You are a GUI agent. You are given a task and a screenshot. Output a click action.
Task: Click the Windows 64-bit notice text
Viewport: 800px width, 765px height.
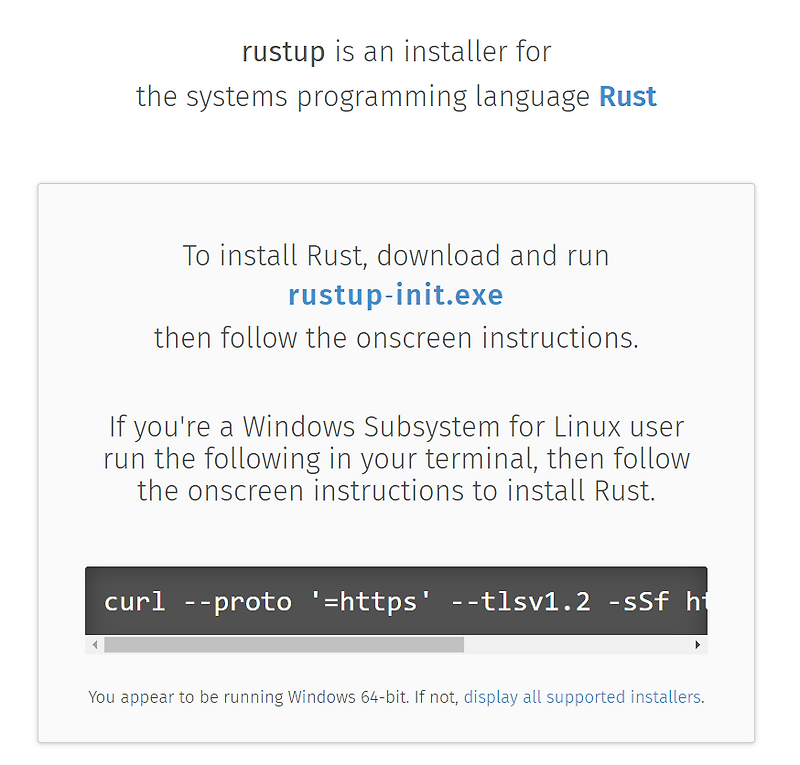click(x=250, y=697)
